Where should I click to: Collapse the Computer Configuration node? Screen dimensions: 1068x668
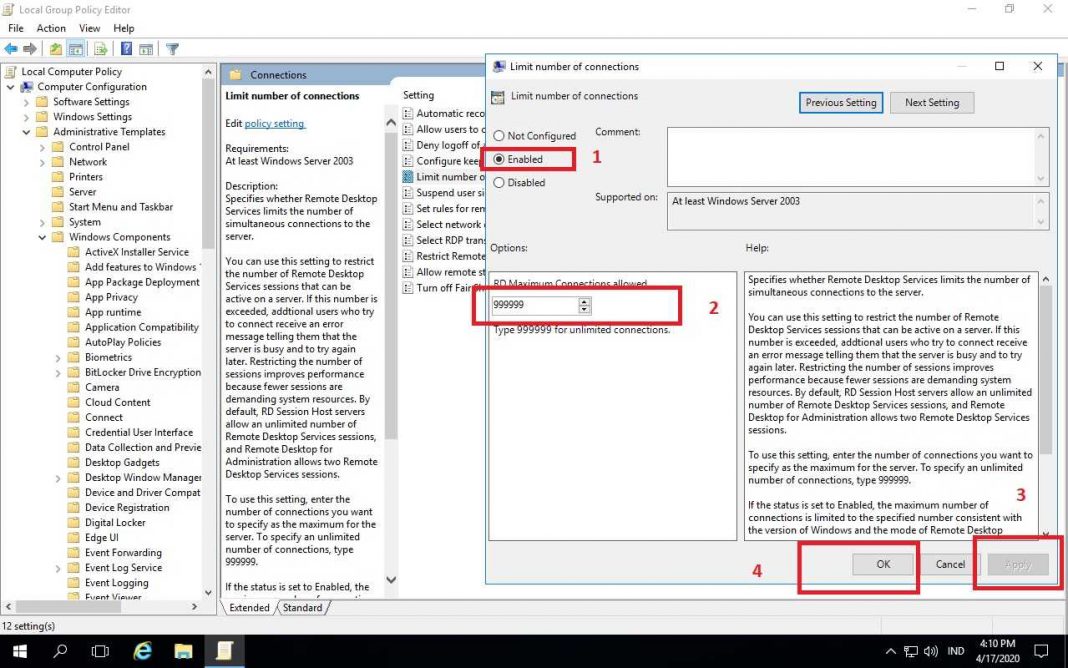point(10,87)
